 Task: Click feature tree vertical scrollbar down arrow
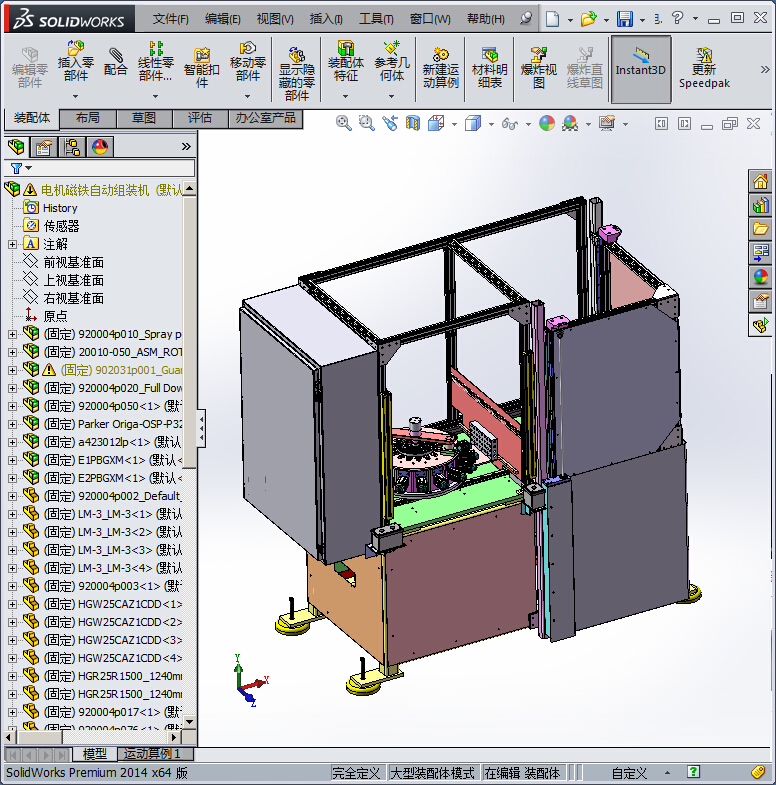click(189, 722)
